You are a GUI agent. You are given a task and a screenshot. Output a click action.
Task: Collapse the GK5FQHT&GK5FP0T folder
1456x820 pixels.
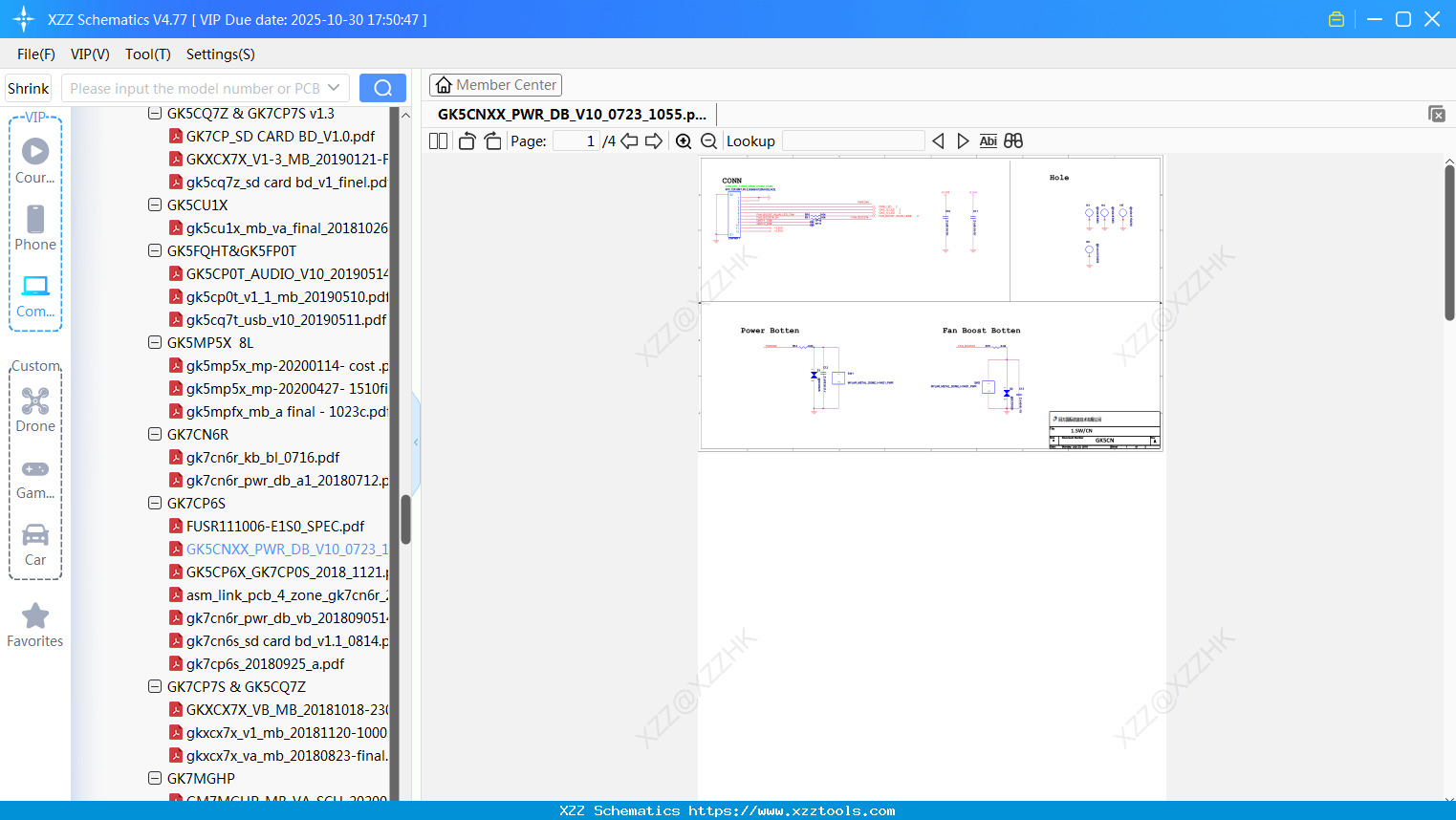(x=155, y=251)
